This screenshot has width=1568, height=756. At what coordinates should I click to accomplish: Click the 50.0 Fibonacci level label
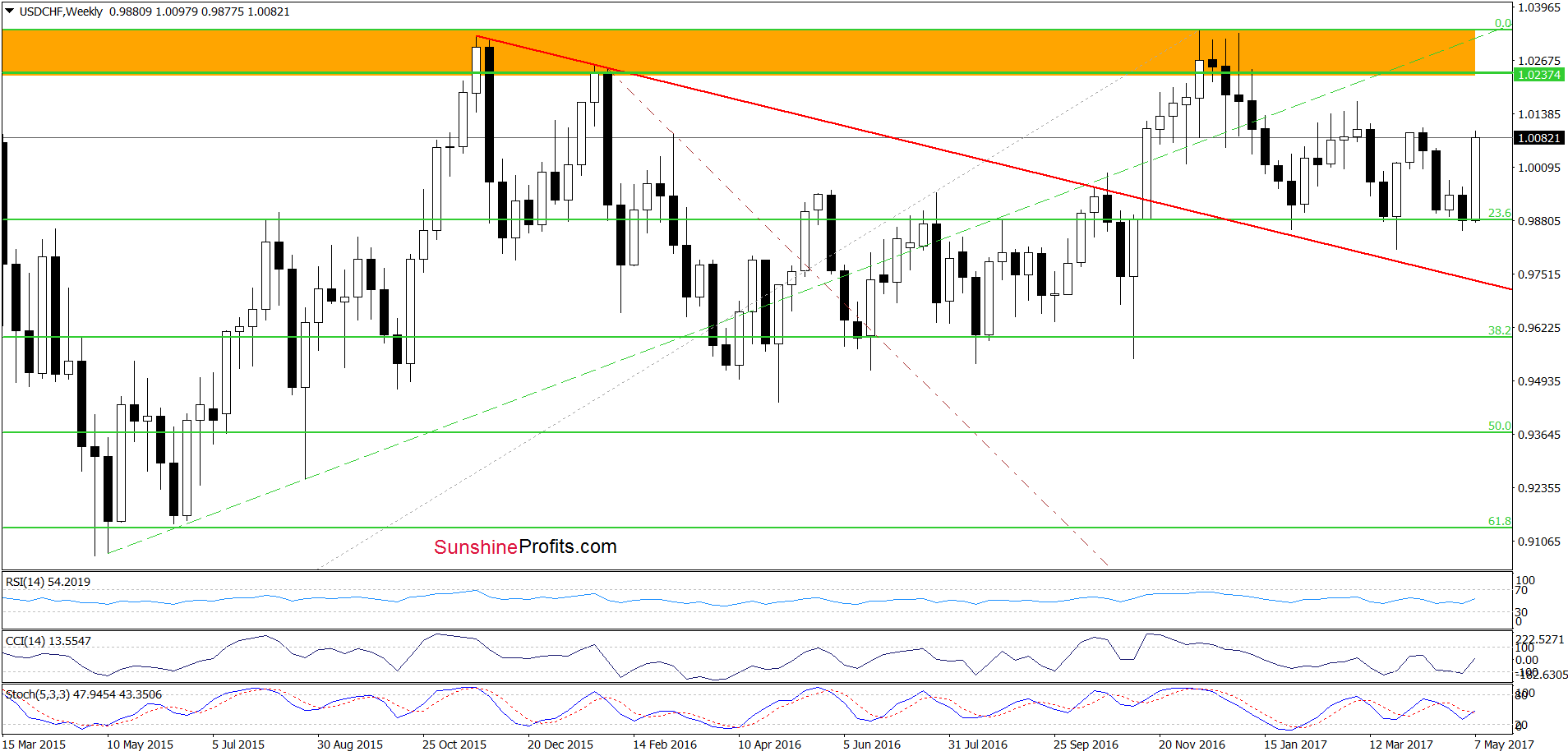coord(1499,426)
